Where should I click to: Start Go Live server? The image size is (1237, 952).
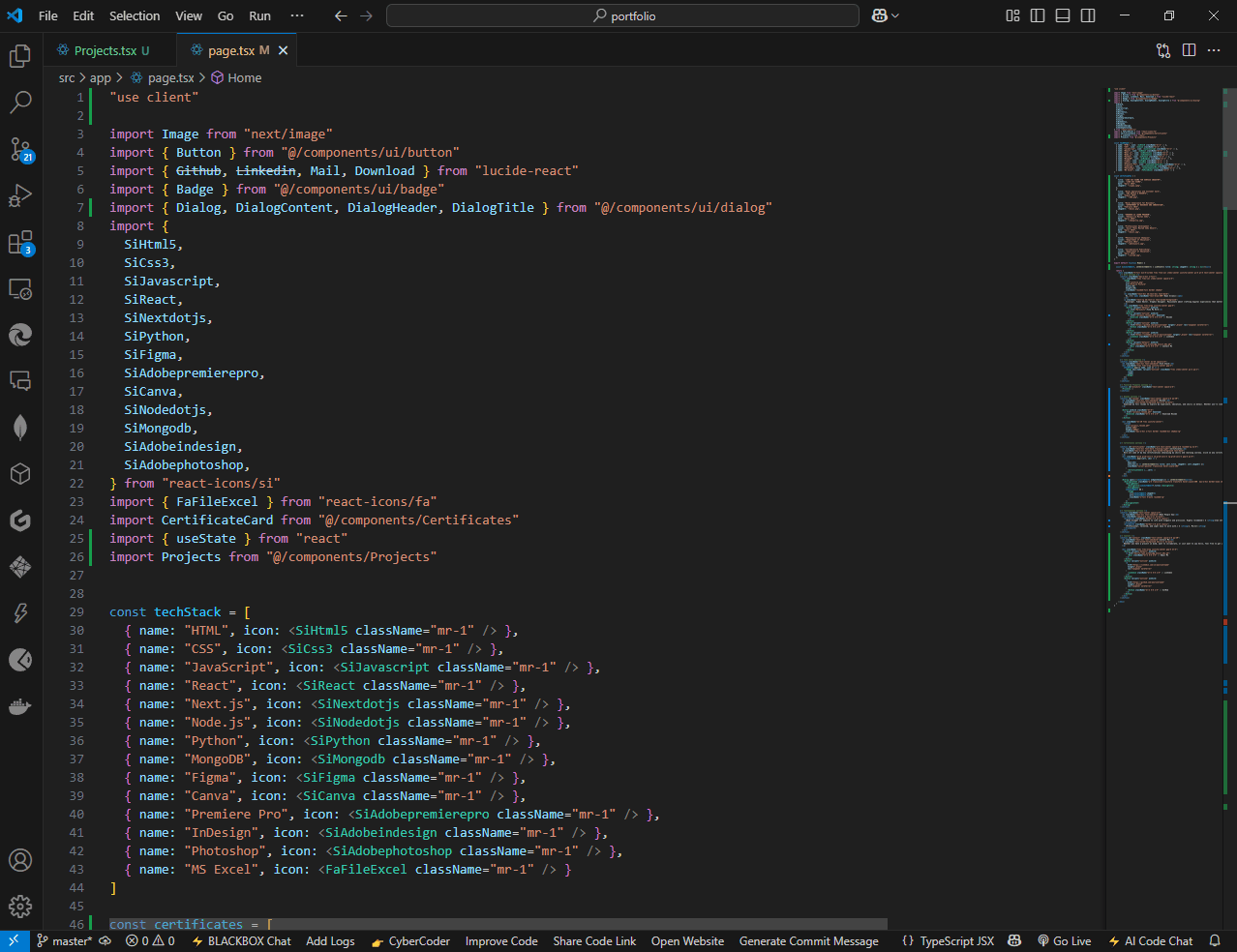(x=1064, y=941)
